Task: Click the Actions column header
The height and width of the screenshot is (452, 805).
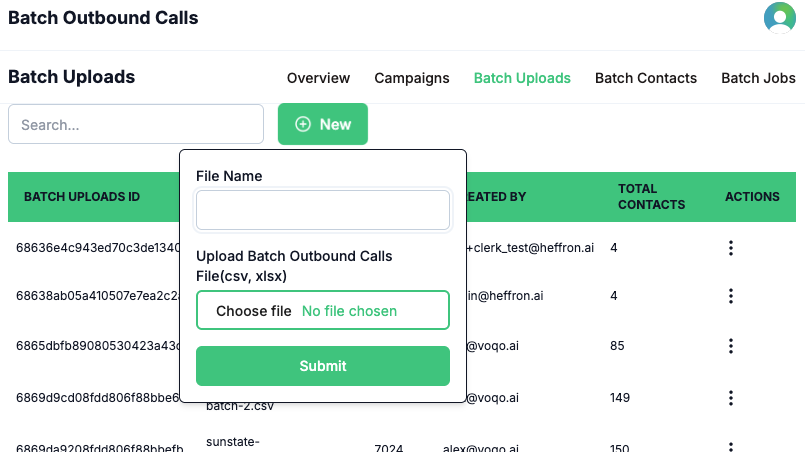Action: coord(752,197)
